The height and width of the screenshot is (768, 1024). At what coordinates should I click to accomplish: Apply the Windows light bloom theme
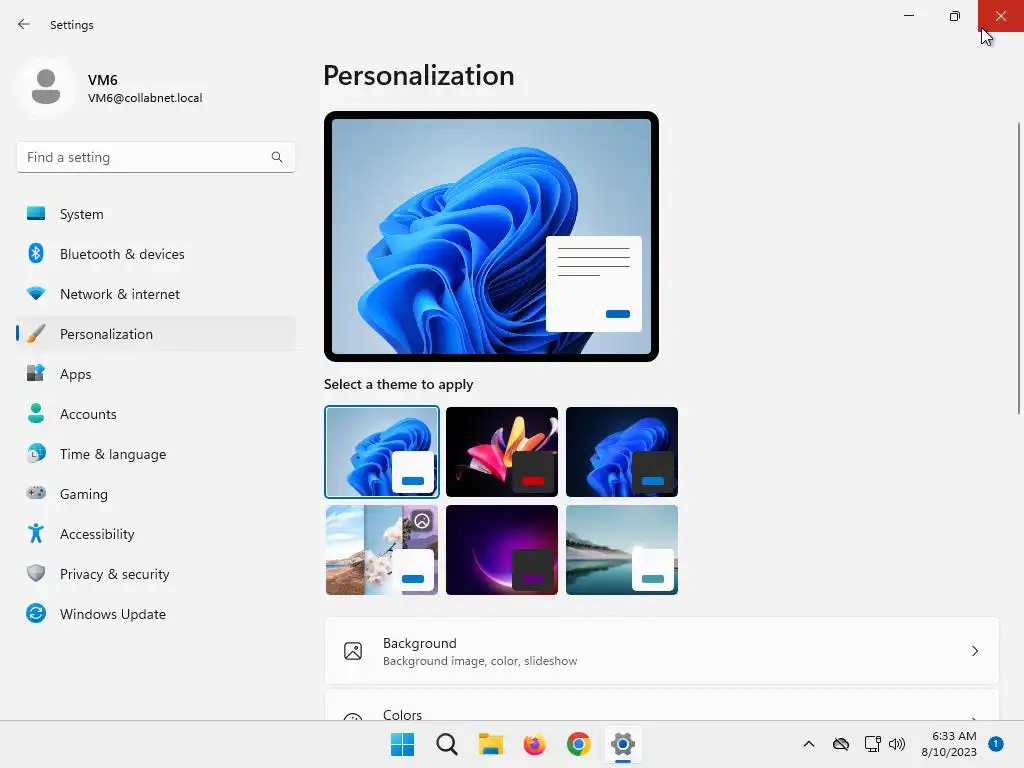[381, 451]
